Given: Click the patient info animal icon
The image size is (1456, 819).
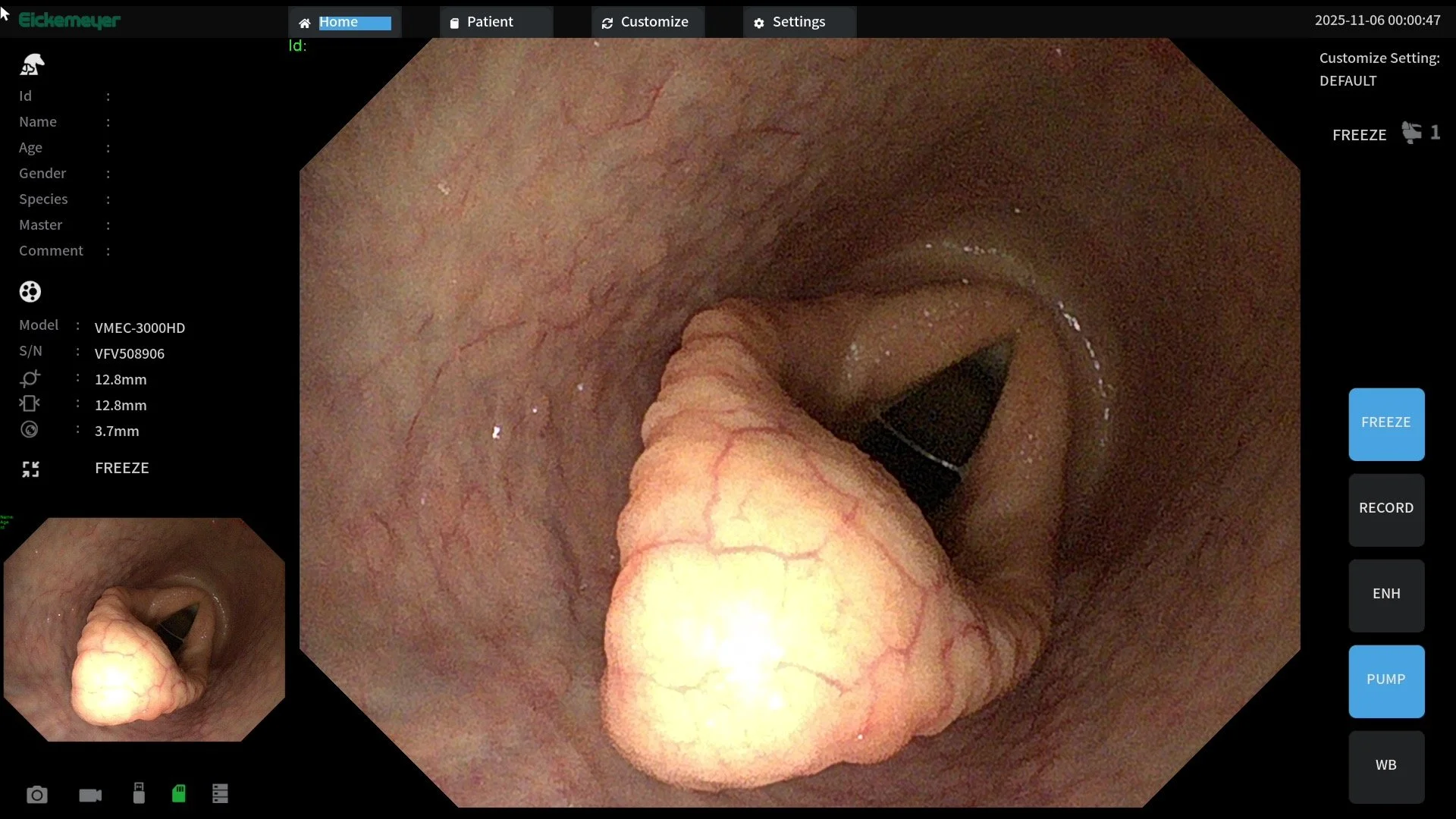Looking at the screenshot, I should pos(32,64).
